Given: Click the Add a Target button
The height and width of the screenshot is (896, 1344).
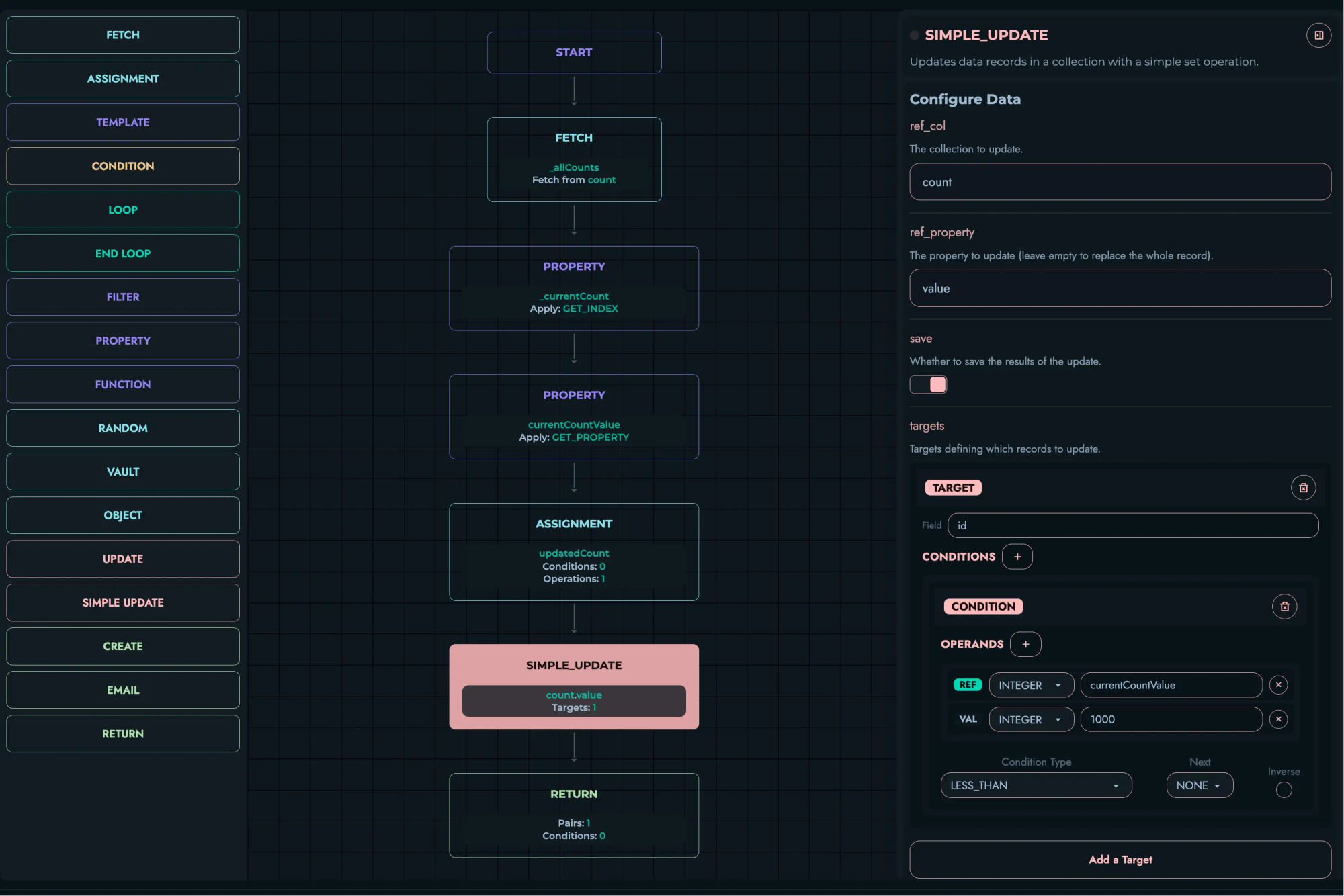Looking at the screenshot, I should click(x=1120, y=859).
